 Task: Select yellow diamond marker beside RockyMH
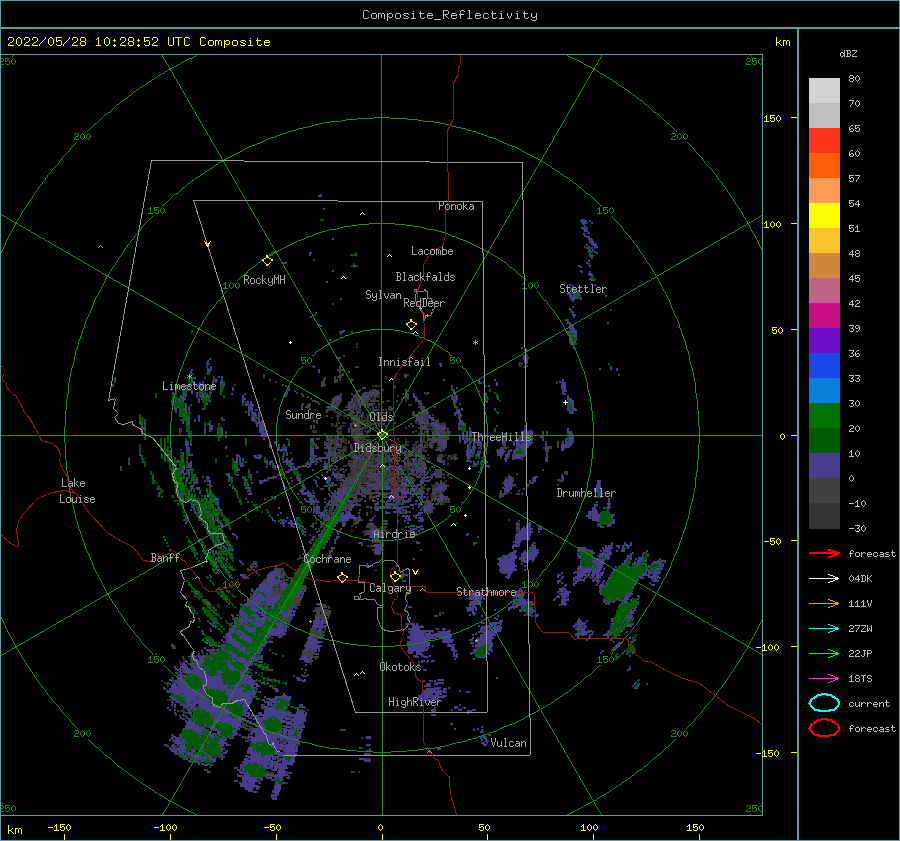[267, 261]
